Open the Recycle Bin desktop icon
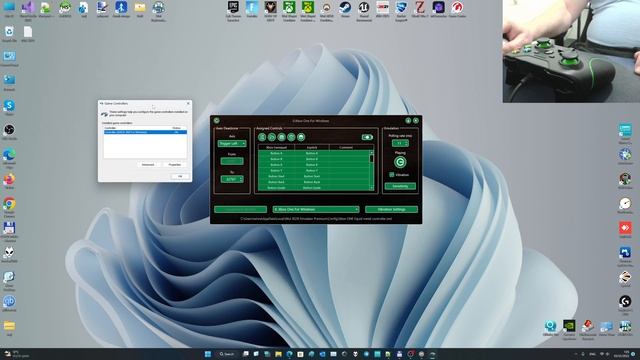Image resolution: width=640 pixels, height=360 pixels. click(x=9, y=34)
